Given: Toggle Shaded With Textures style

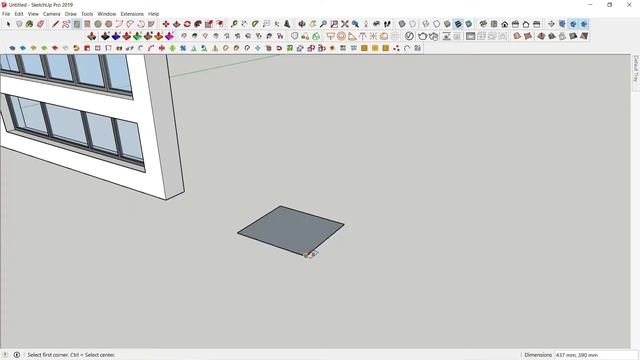Looking at the screenshot, I should (x=458, y=24).
